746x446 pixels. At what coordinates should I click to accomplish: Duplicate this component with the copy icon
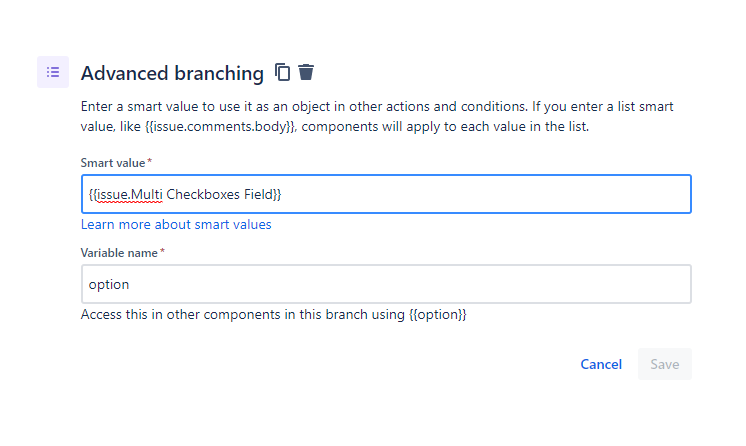pos(282,72)
